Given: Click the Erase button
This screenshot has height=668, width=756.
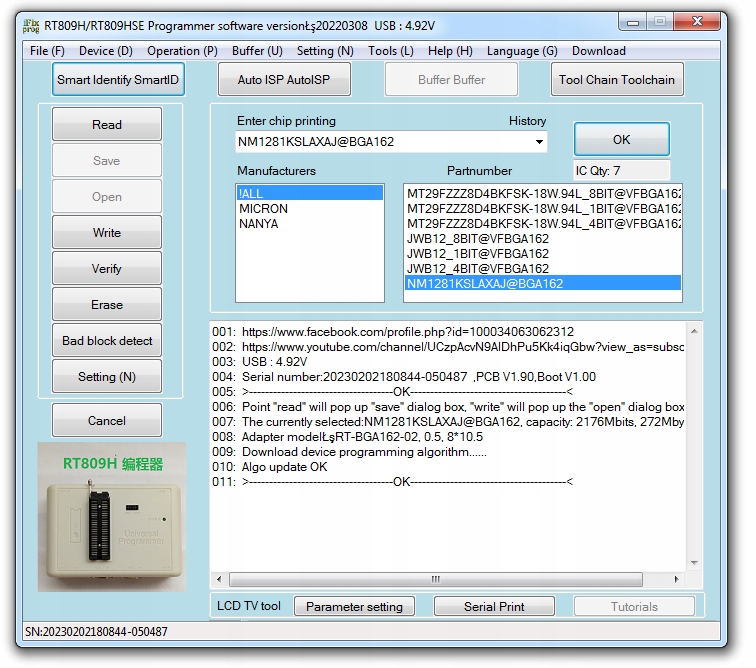Looking at the screenshot, I should click(x=107, y=304).
